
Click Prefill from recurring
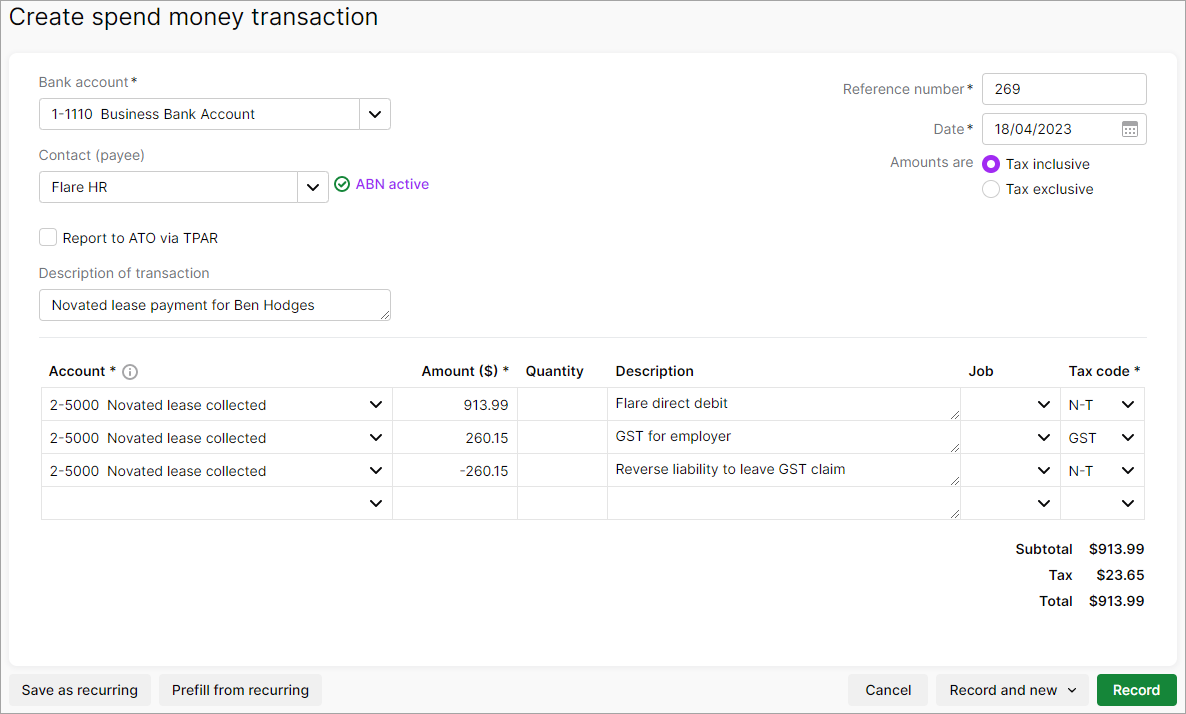[x=240, y=690]
